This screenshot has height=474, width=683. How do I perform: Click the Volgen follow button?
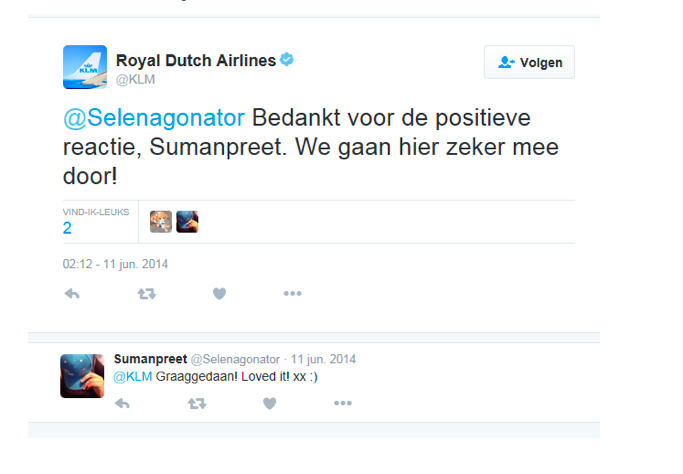529,62
